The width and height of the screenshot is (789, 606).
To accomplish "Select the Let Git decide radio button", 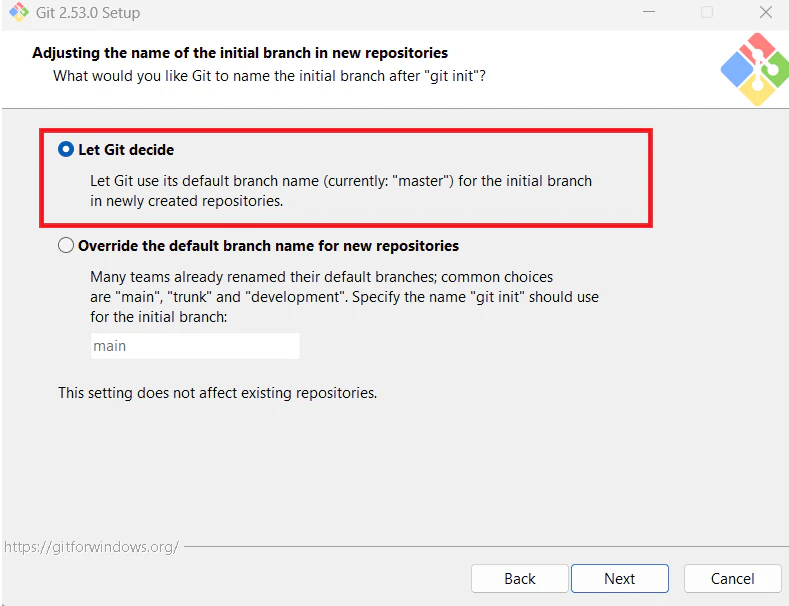I will (x=66, y=149).
